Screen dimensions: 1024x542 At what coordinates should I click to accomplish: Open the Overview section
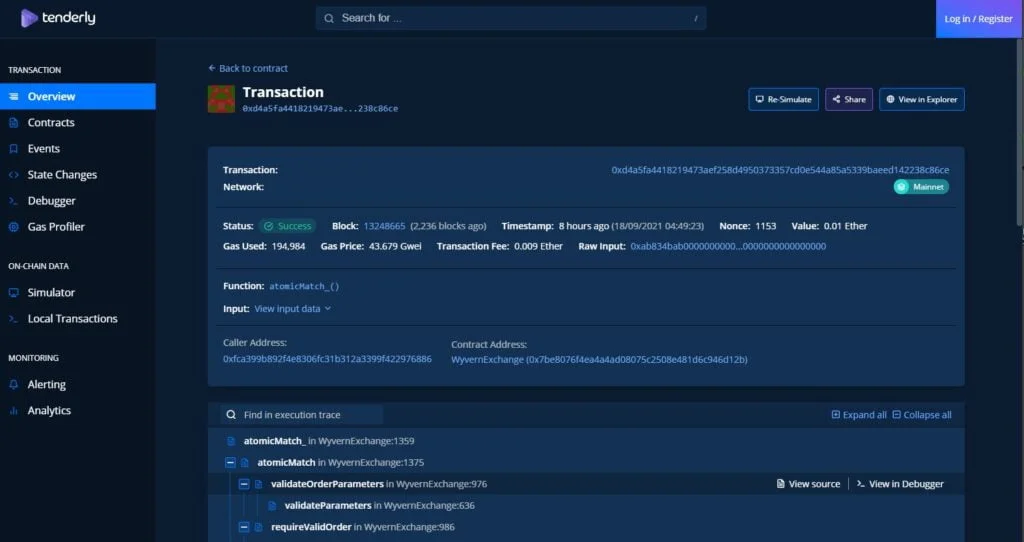pos(78,96)
